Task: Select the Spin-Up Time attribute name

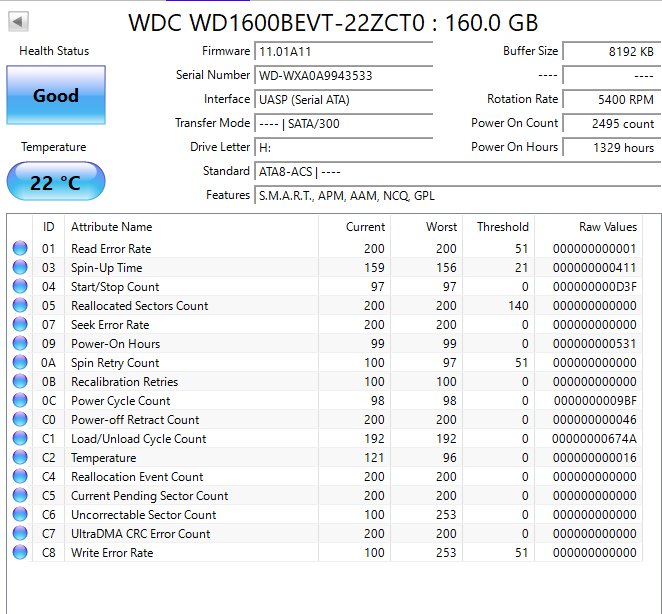Action: pyautogui.click(x=106, y=268)
